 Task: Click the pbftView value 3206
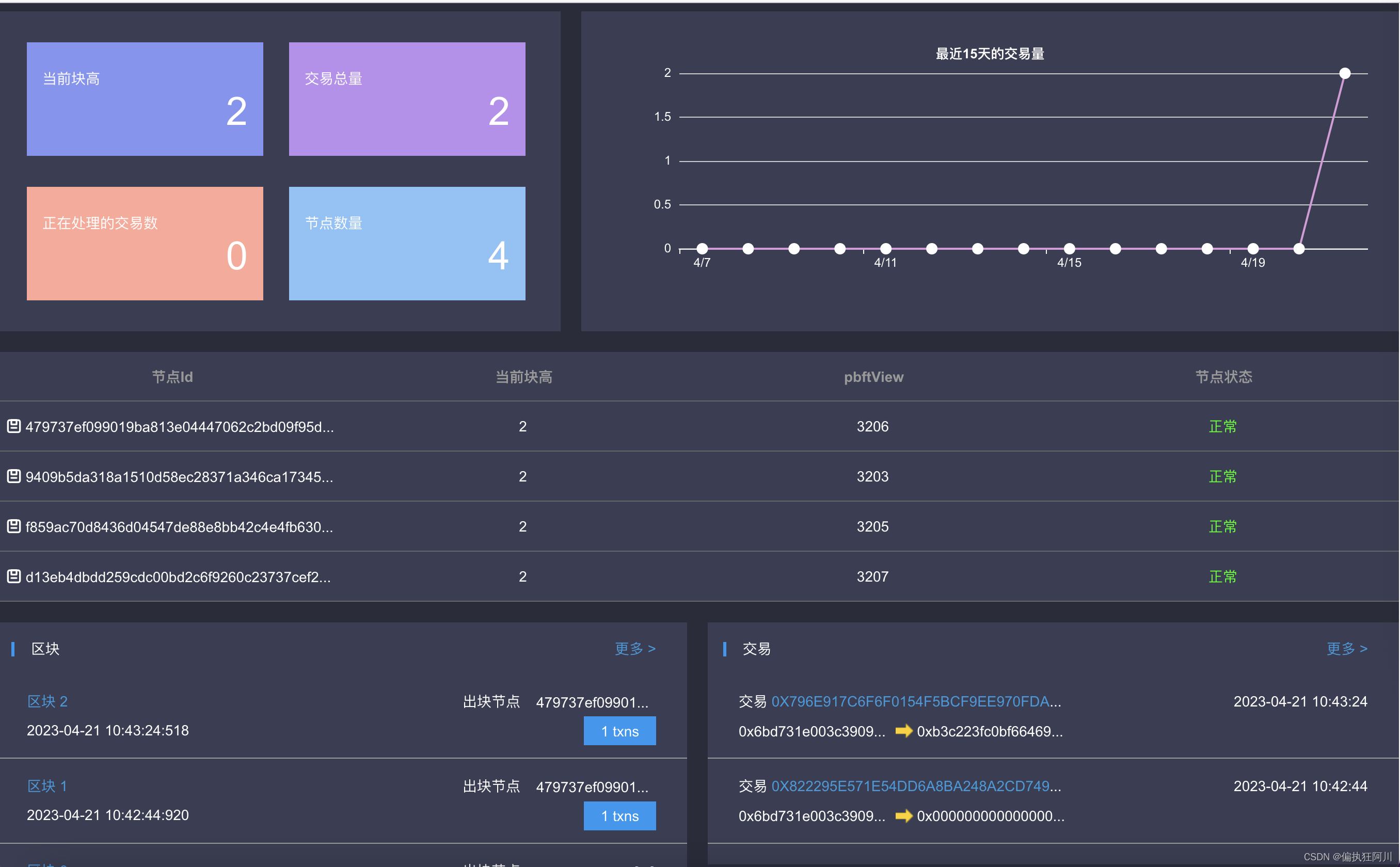[x=872, y=426]
